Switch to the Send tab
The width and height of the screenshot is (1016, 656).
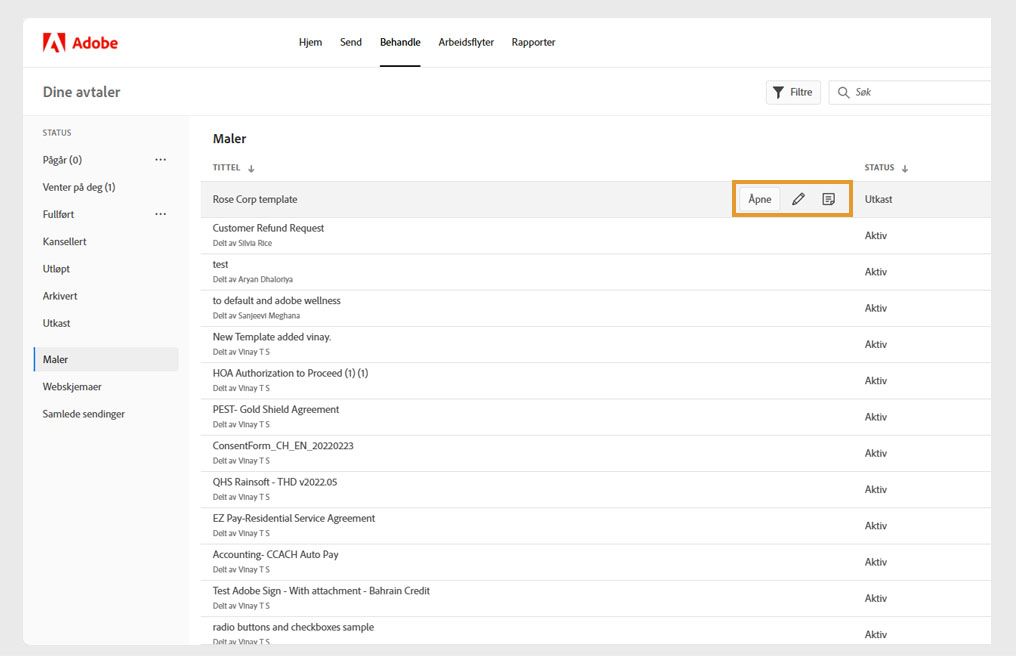pyautogui.click(x=351, y=43)
